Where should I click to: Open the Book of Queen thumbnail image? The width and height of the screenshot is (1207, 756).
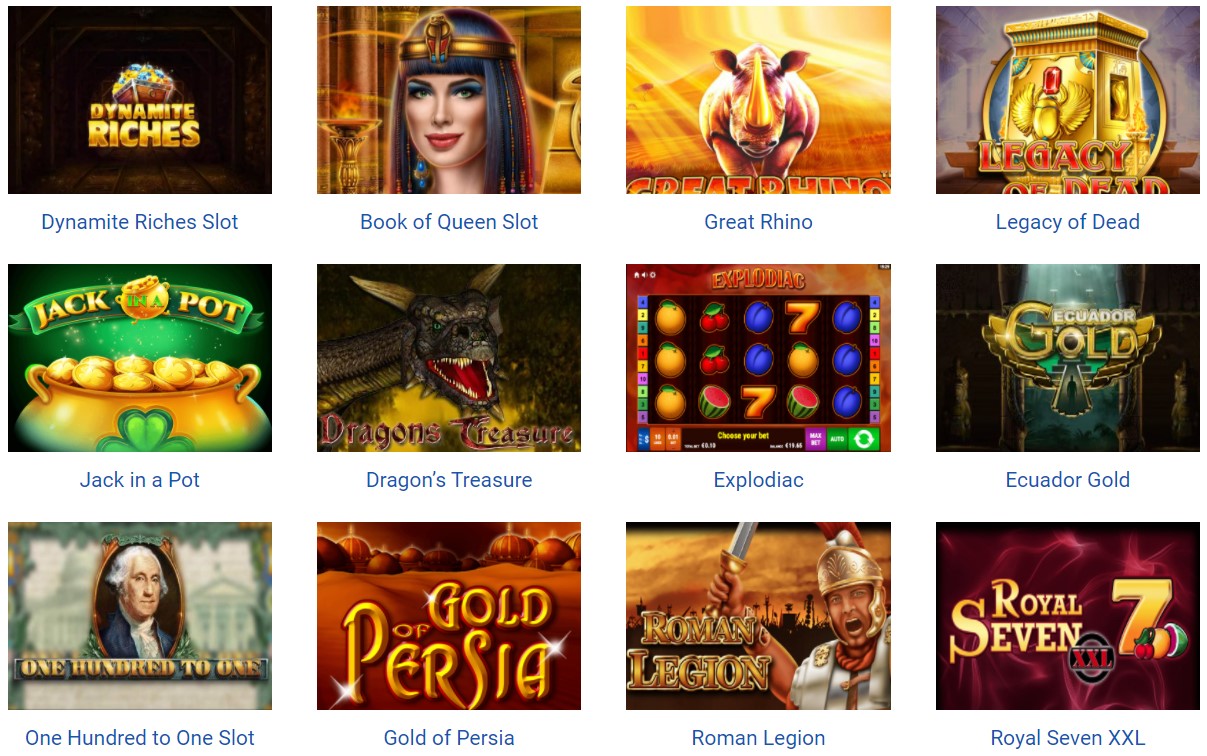[449, 100]
